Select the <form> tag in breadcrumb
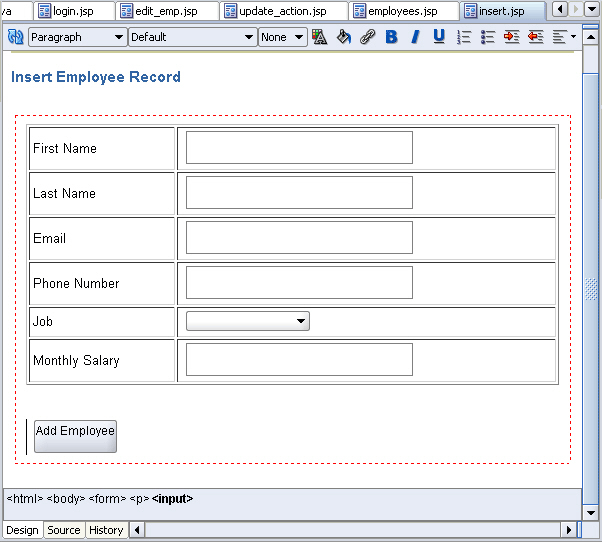The width and height of the screenshot is (602, 542). coord(107,498)
